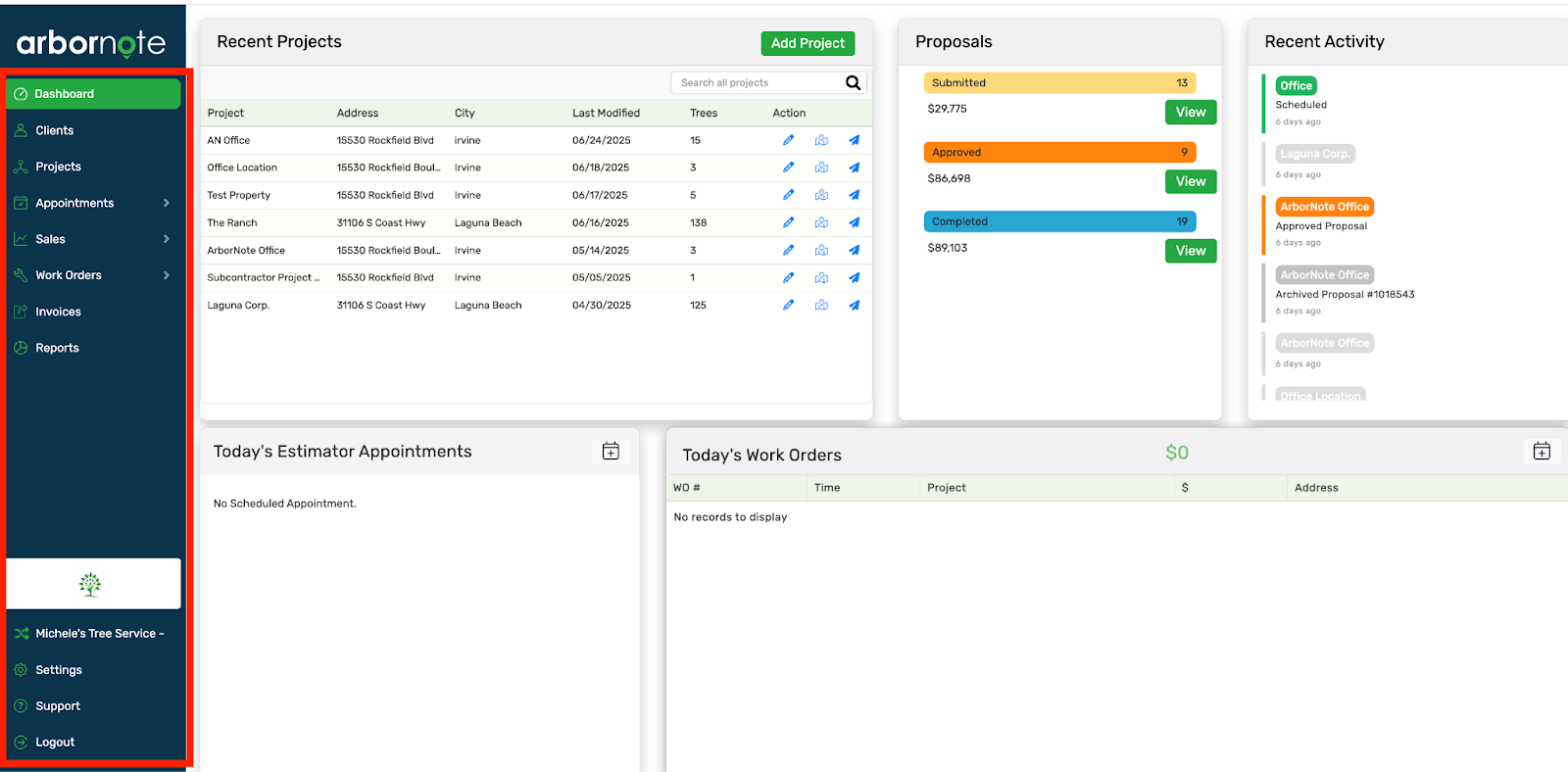Image resolution: width=1568 pixels, height=772 pixels.
Task: Click send arrow icon for The Ranch
Action: click(854, 222)
